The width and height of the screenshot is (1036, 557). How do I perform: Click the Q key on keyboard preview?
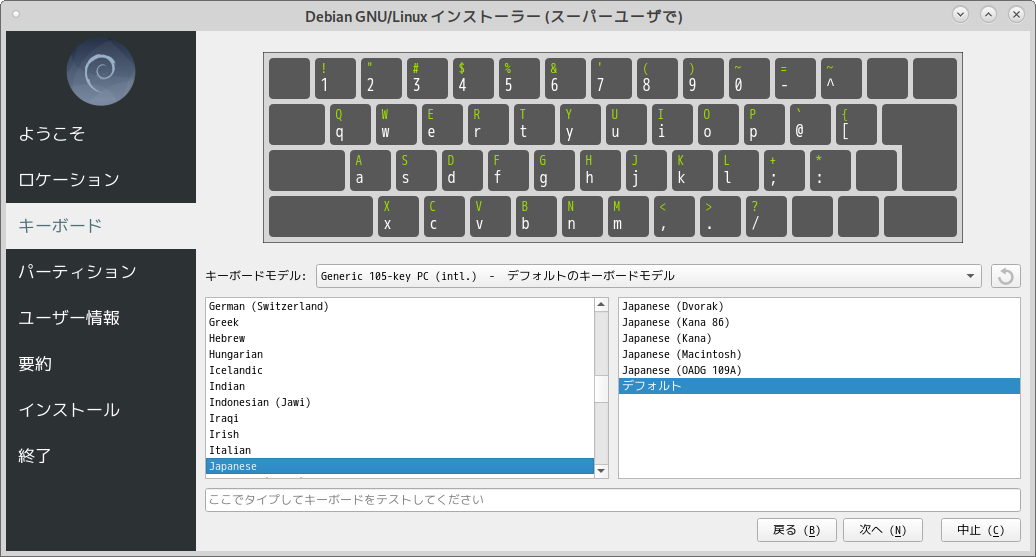[350, 124]
